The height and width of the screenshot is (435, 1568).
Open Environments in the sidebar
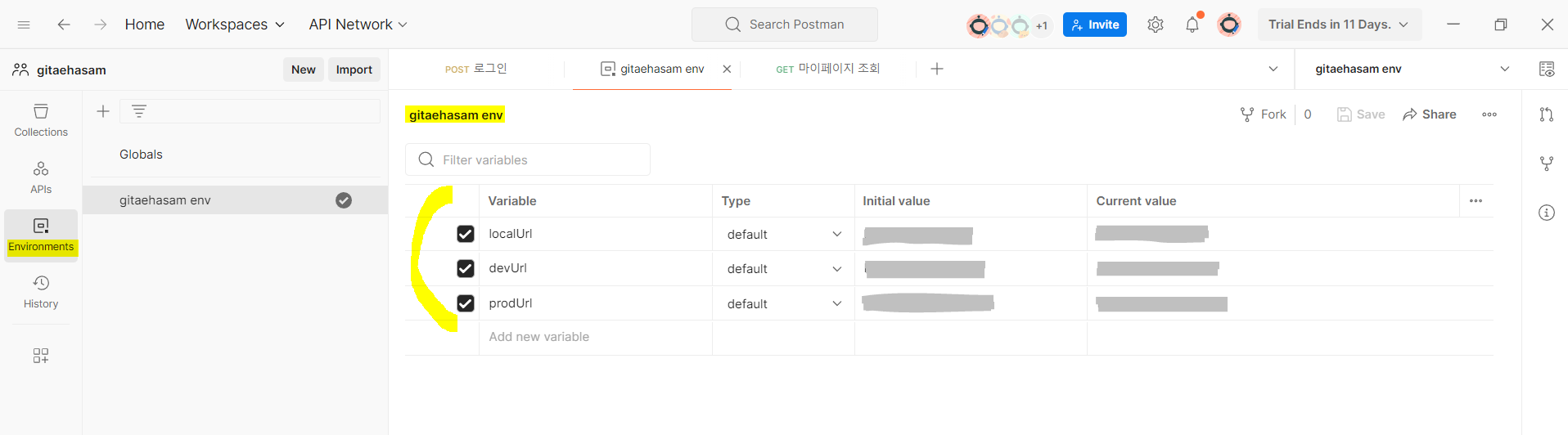click(41, 235)
